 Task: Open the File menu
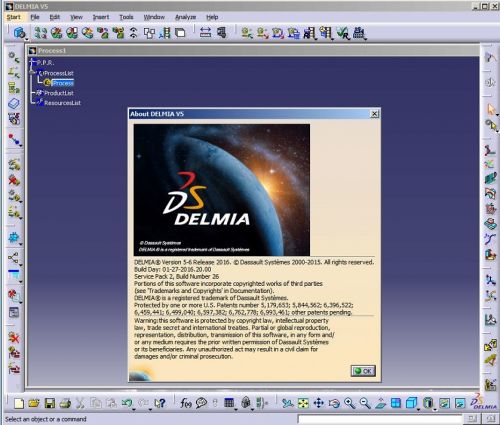click(x=35, y=17)
